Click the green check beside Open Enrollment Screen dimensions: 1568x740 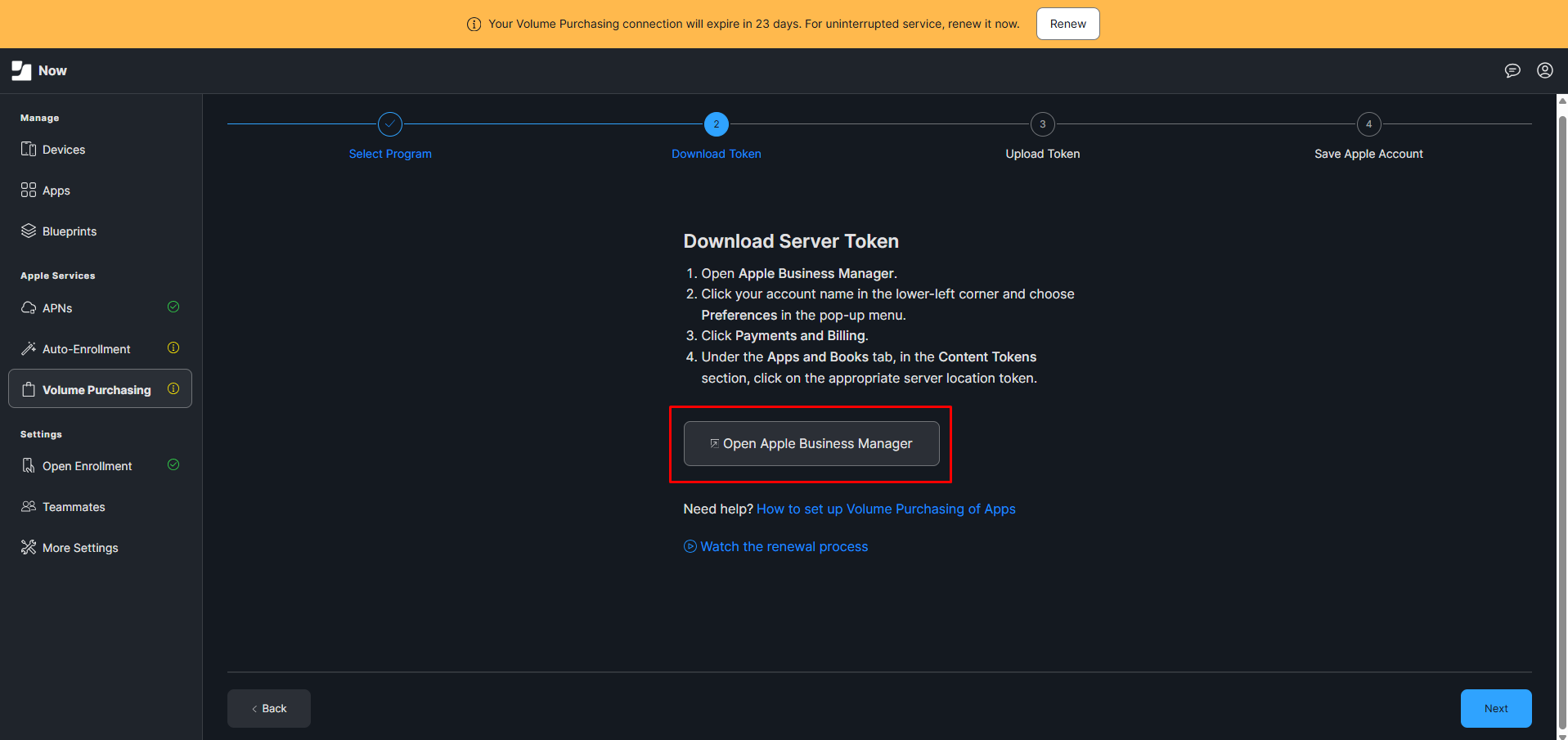click(173, 464)
